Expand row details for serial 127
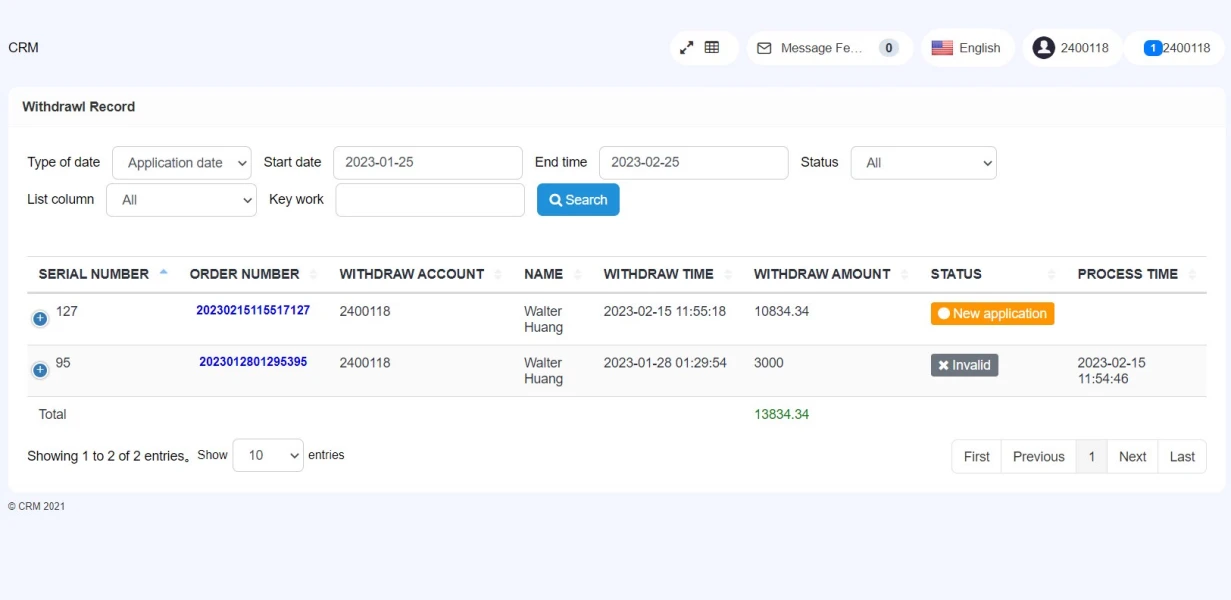Screen dimensions: 1231x600 tap(40, 319)
